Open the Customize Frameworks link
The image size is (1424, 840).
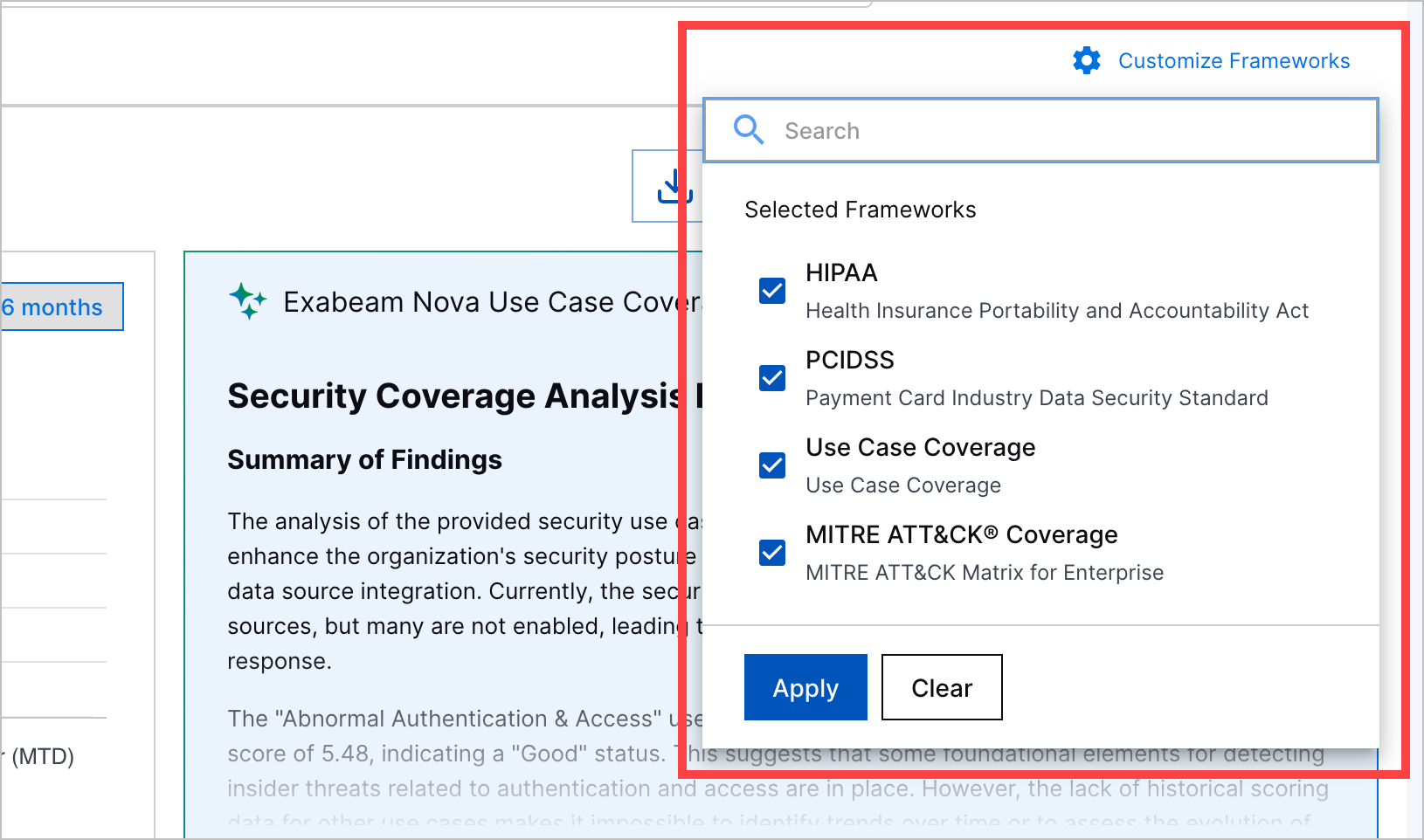point(1234,60)
